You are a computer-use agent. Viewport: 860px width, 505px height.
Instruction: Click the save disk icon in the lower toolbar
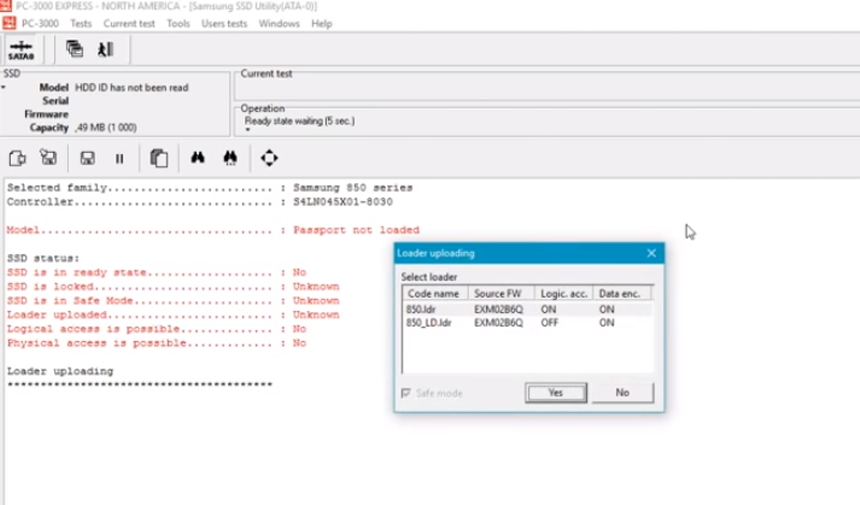coord(87,158)
